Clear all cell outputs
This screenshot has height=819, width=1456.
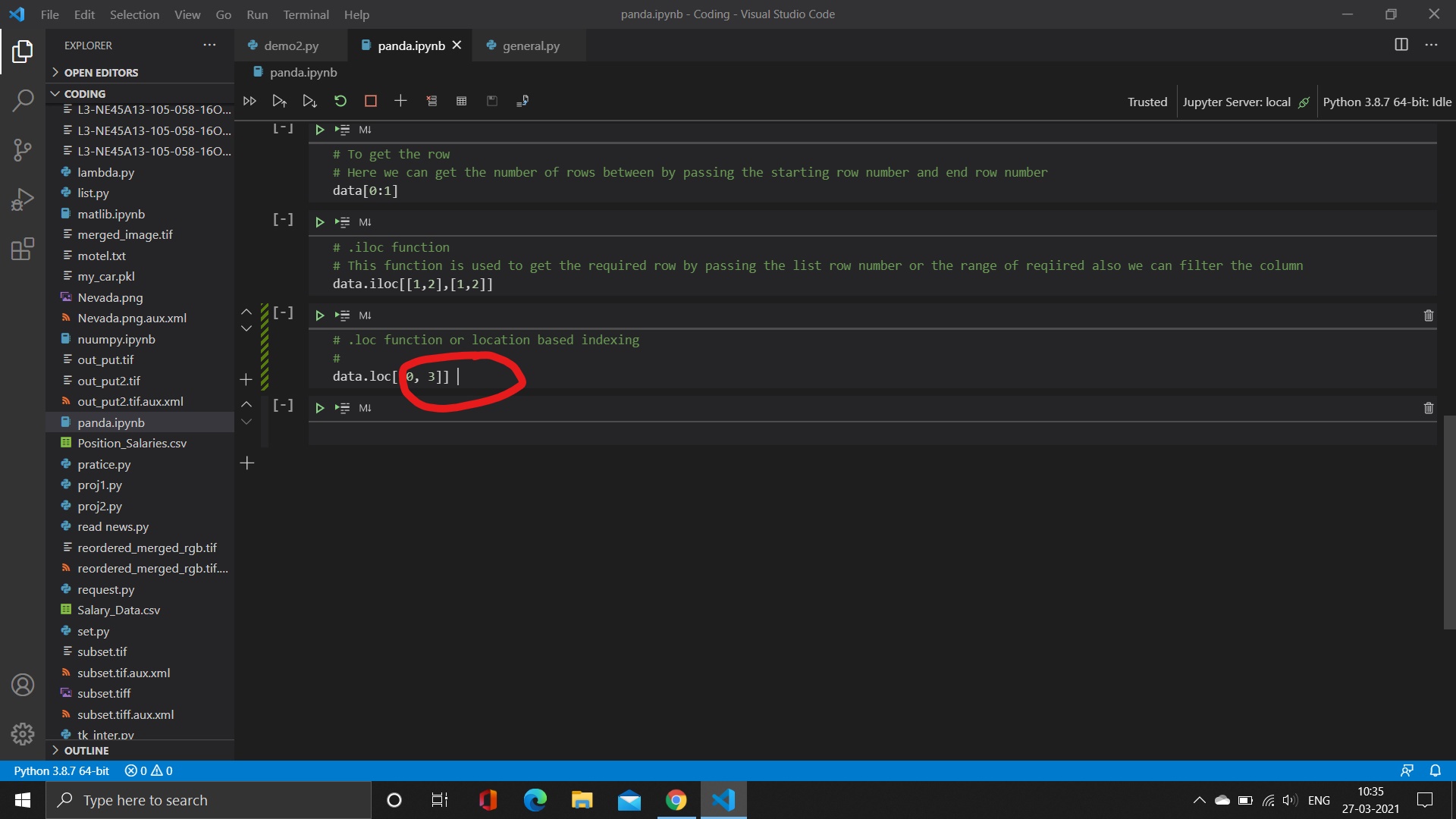tap(431, 100)
